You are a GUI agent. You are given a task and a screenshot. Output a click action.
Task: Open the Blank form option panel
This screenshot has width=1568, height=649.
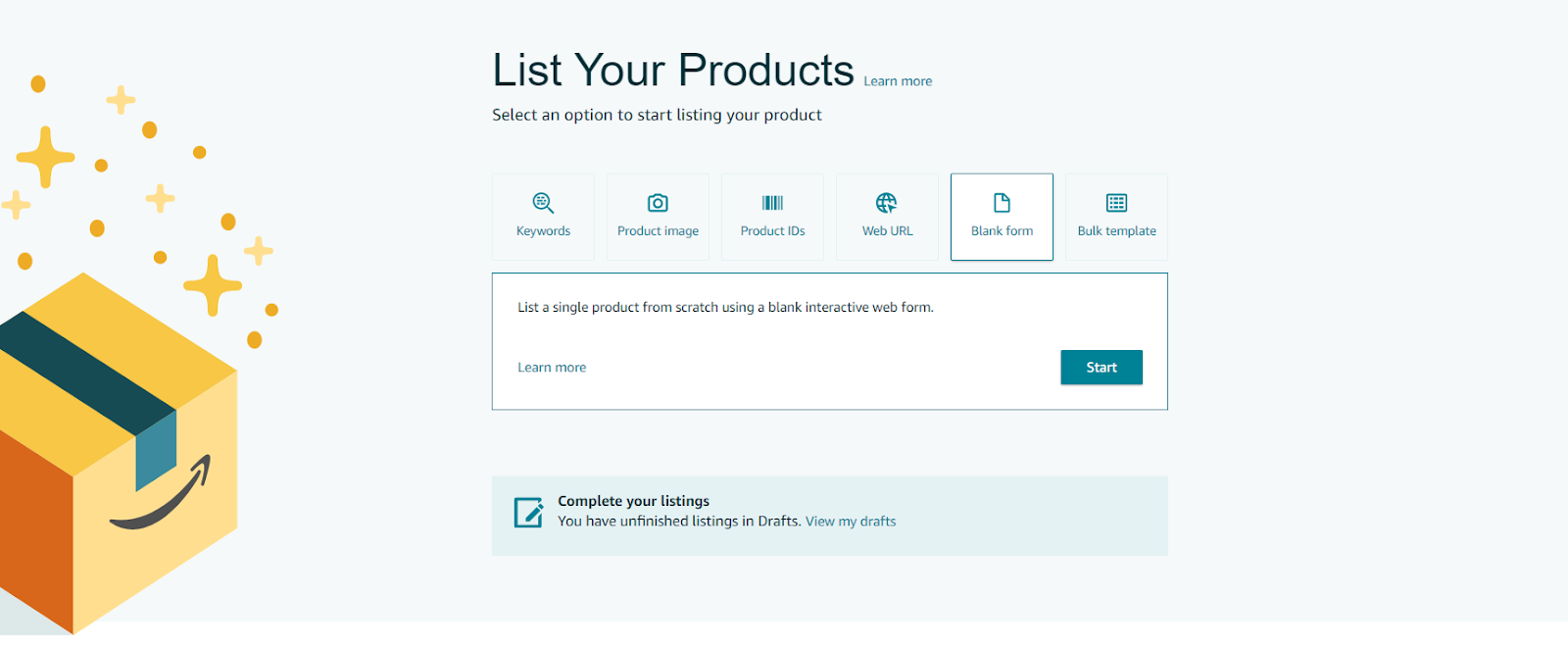(x=1001, y=217)
